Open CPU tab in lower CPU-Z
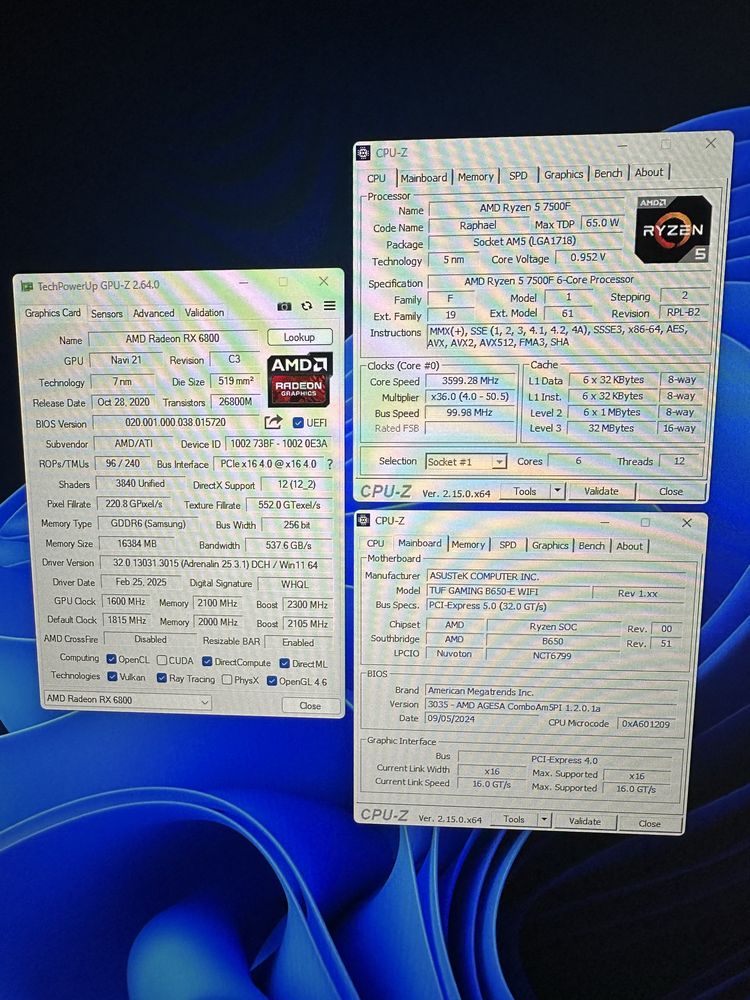 point(376,543)
